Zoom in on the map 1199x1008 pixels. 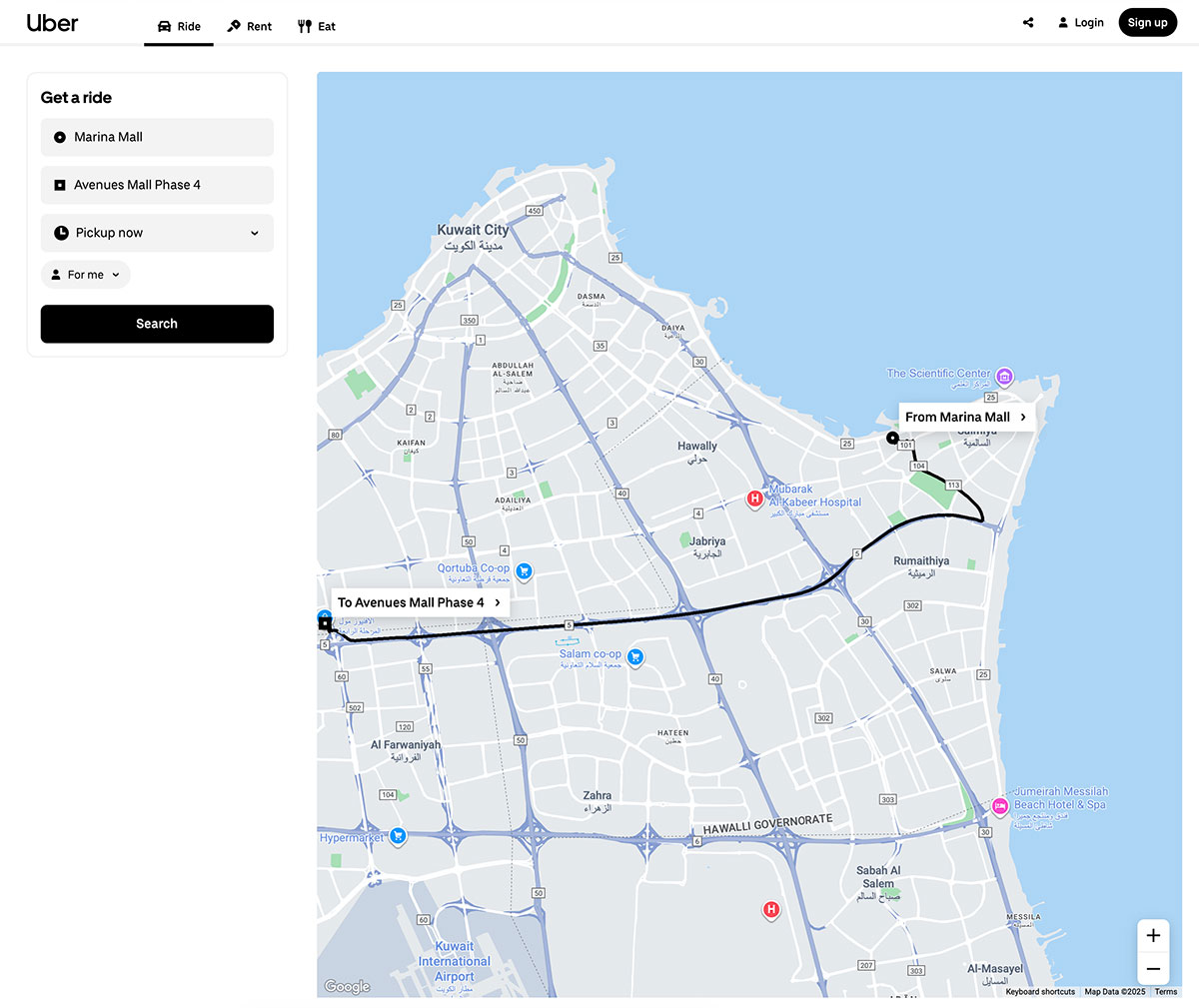(x=1153, y=936)
